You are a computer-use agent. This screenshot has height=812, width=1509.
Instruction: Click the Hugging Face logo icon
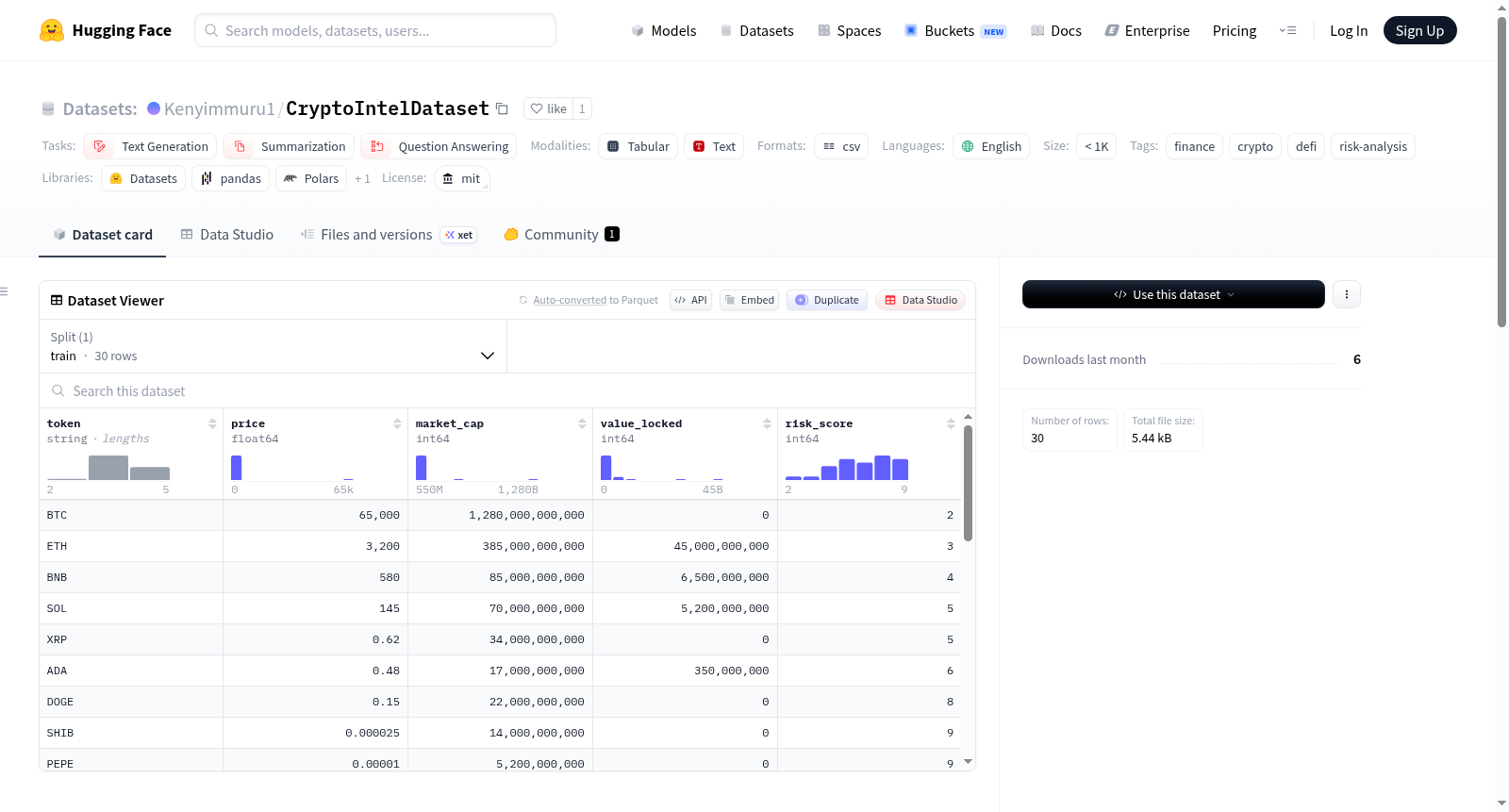[x=52, y=30]
